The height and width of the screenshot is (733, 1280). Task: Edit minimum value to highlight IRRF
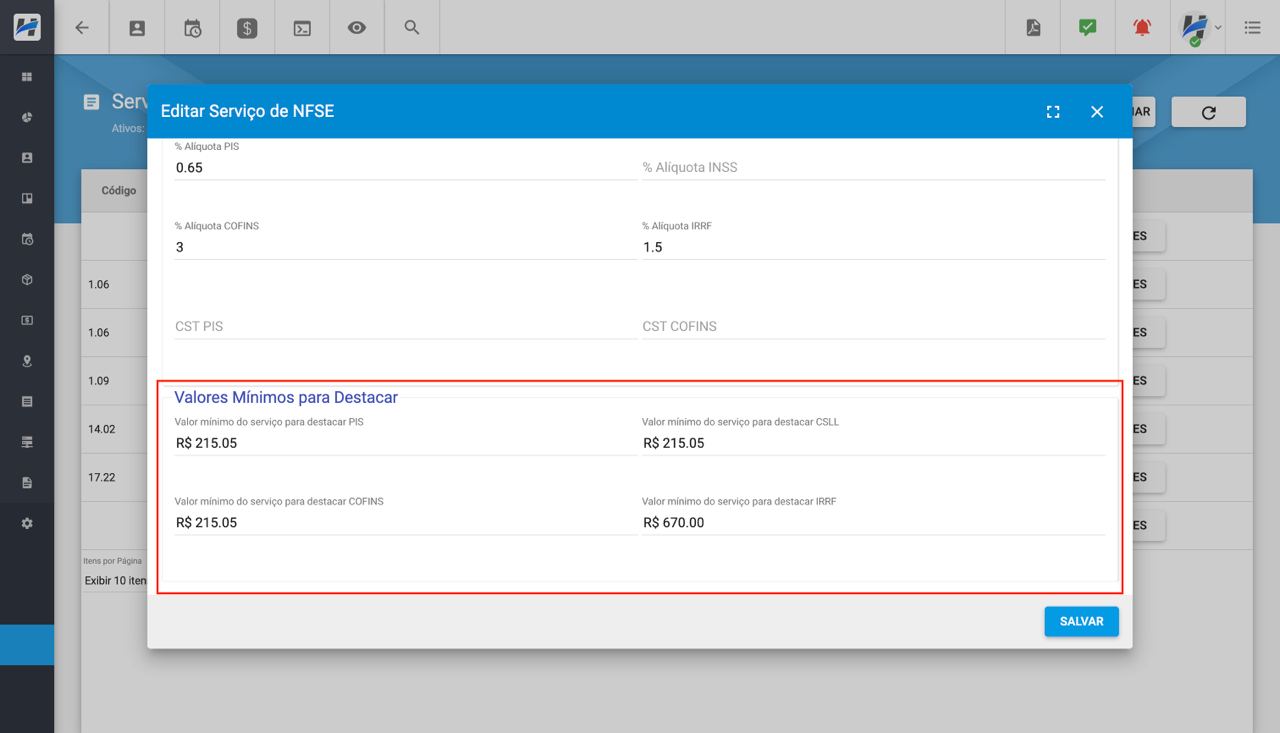point(873,522)
